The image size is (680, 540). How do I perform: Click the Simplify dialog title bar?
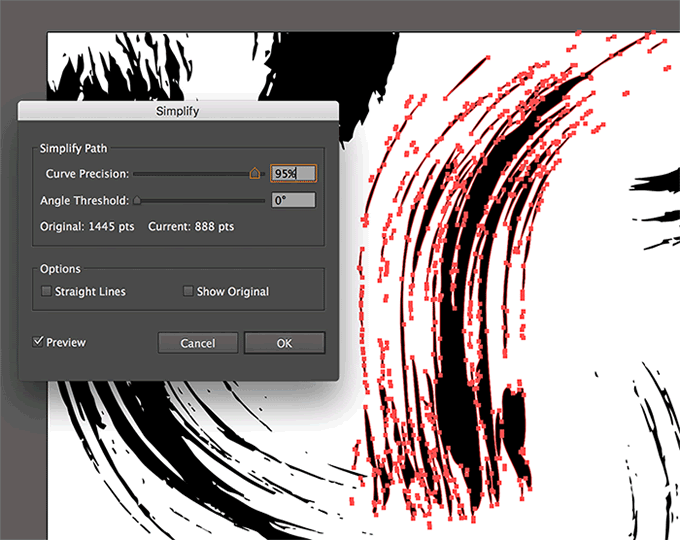(x=178, y=111)
